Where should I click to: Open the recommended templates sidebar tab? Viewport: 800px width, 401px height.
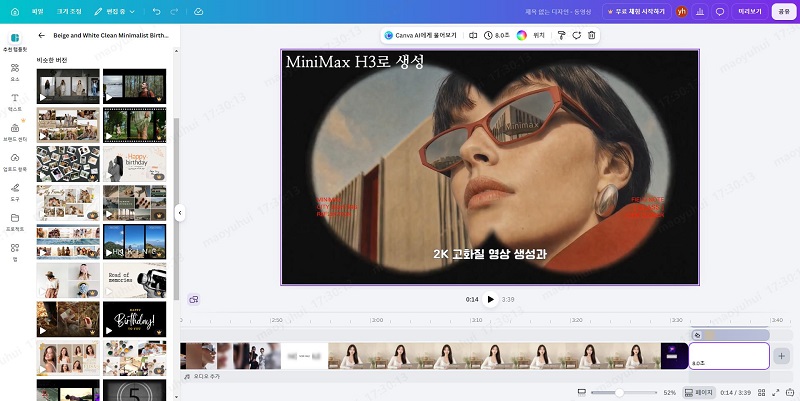15,42
